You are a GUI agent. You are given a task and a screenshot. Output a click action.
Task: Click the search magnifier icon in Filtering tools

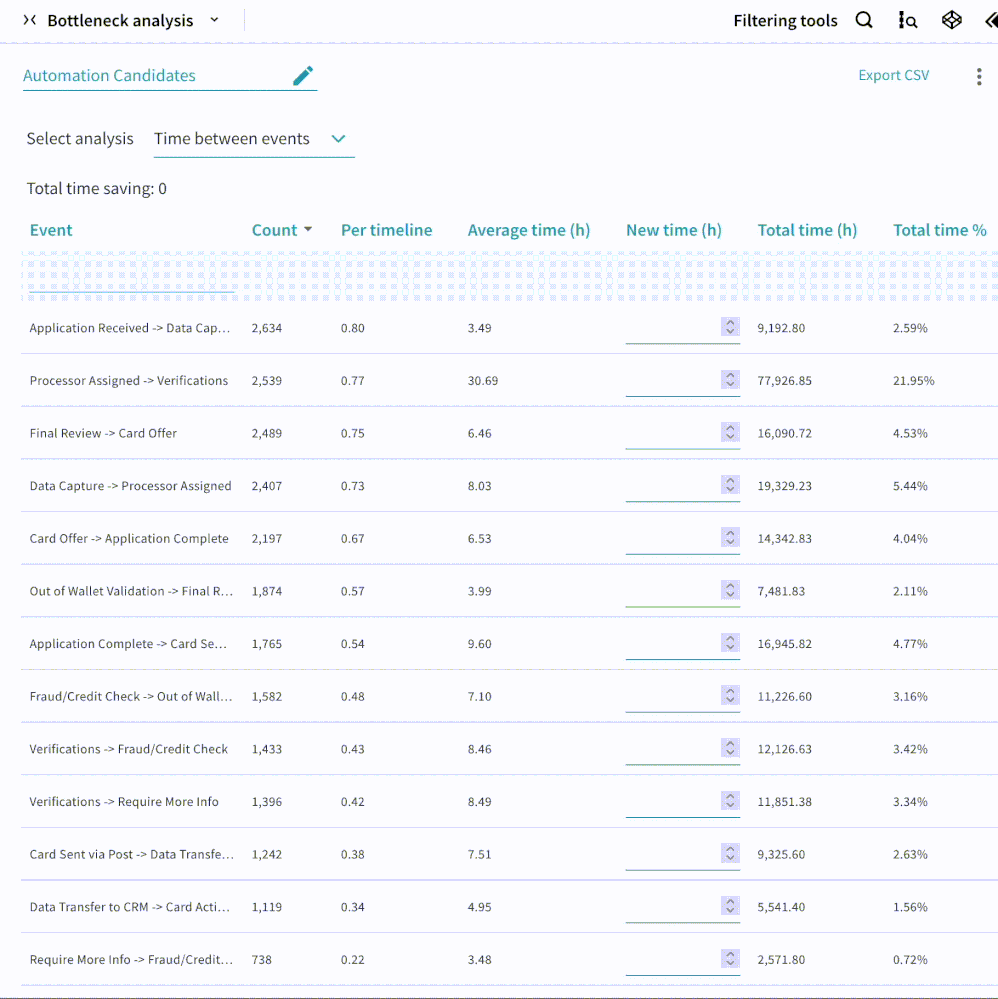[x=864, y=20]
